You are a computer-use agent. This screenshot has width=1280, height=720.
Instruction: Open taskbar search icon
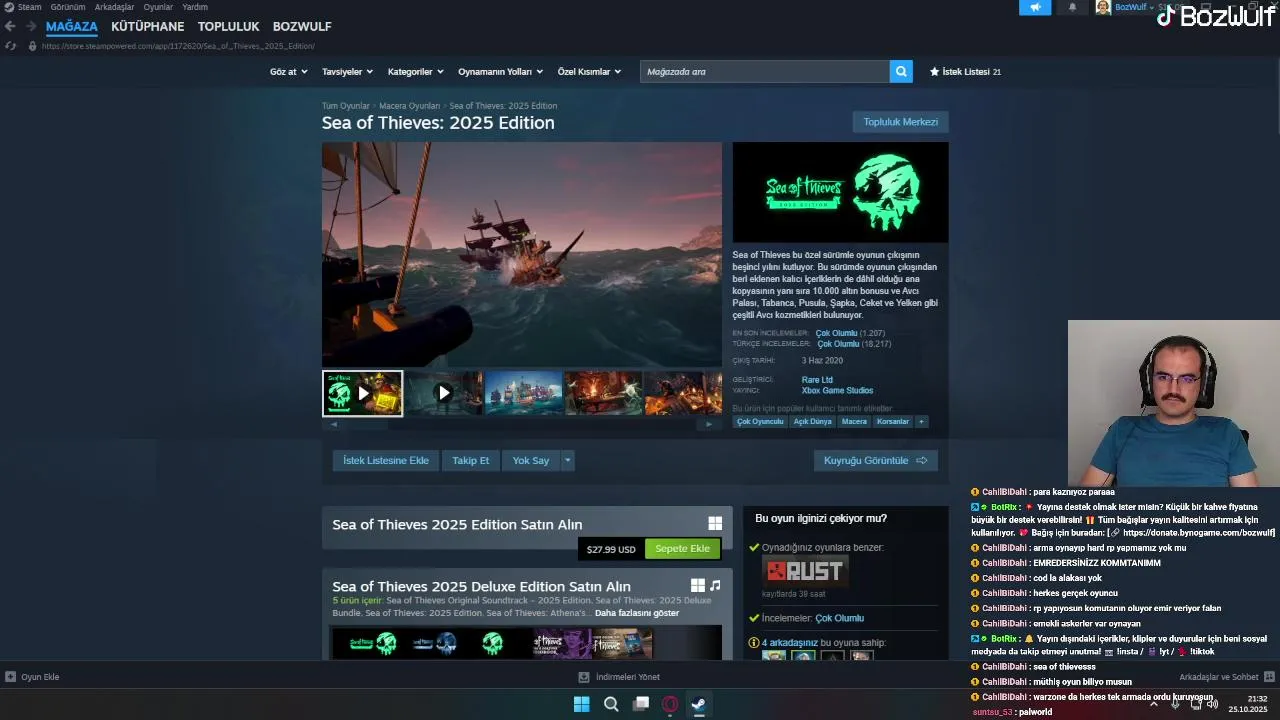pos(611,704)
